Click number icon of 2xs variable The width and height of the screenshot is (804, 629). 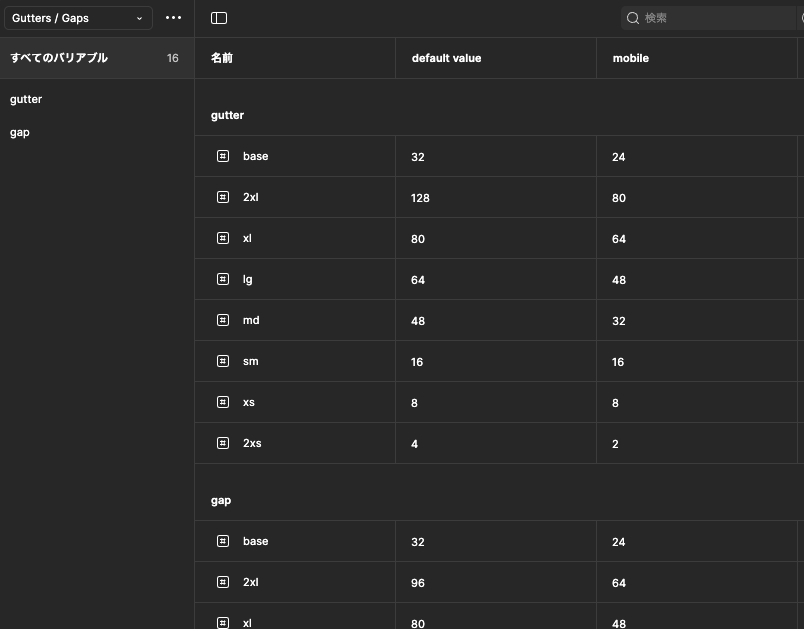click(223, 443)
